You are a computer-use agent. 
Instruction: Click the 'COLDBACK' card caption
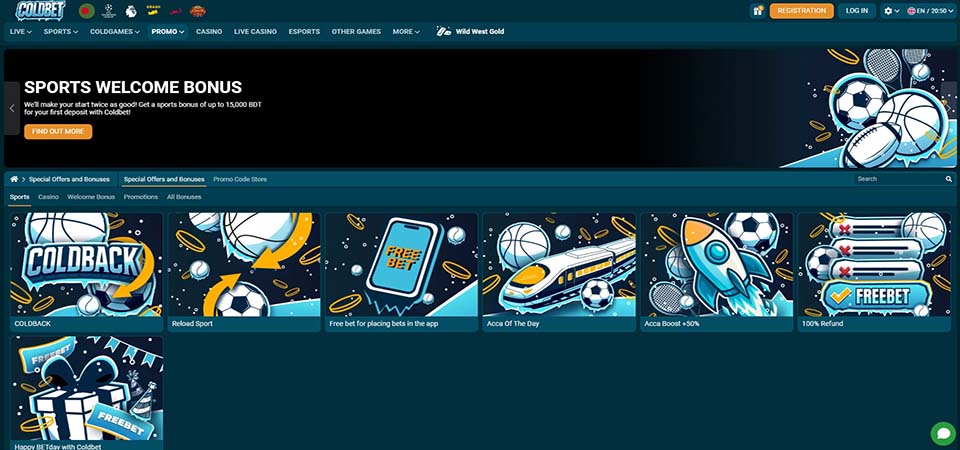pyautogui.click(x=32, y=323)
